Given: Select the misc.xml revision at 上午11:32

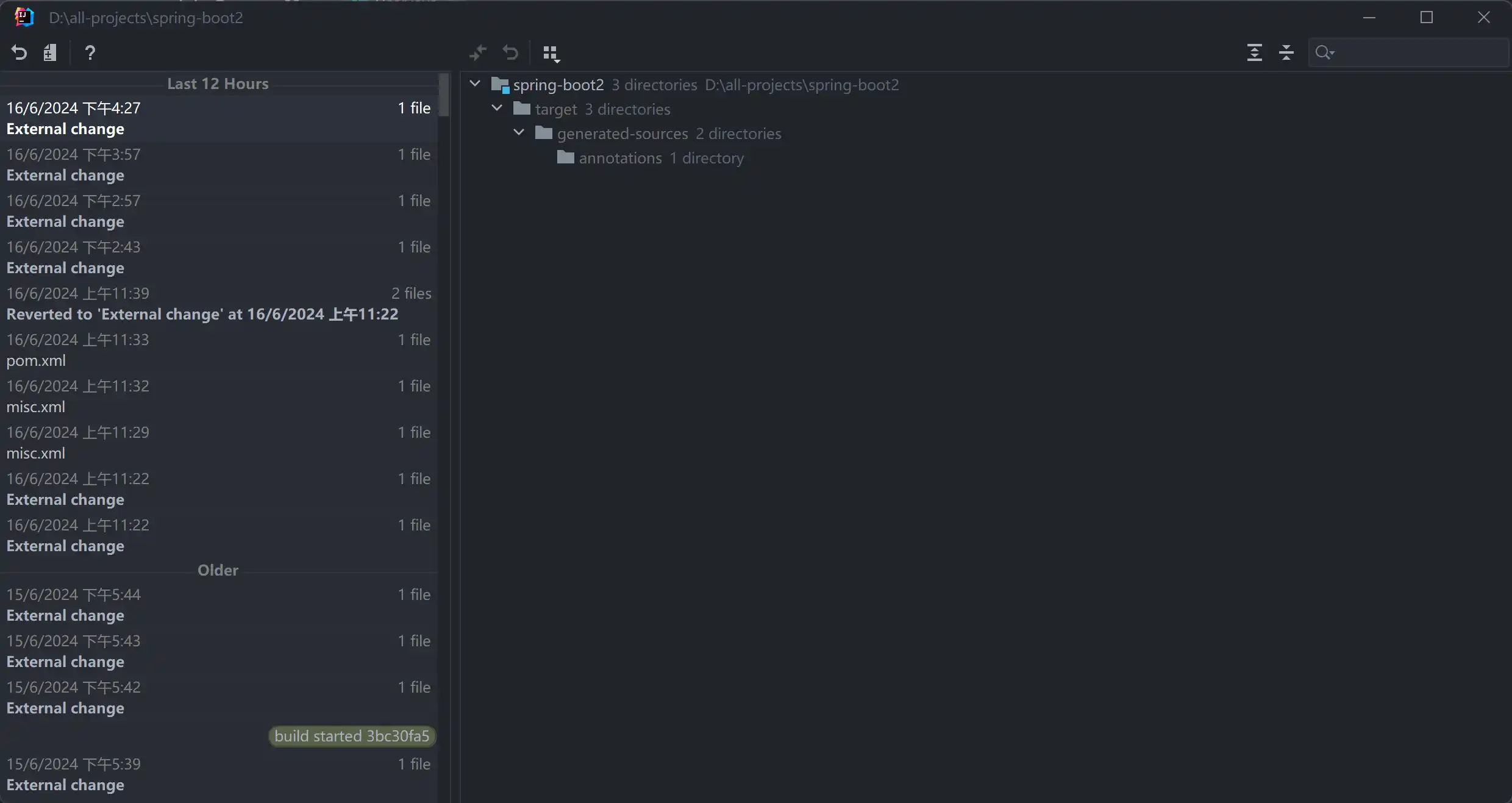Looking at the screenshot, I should pos(218,396).
